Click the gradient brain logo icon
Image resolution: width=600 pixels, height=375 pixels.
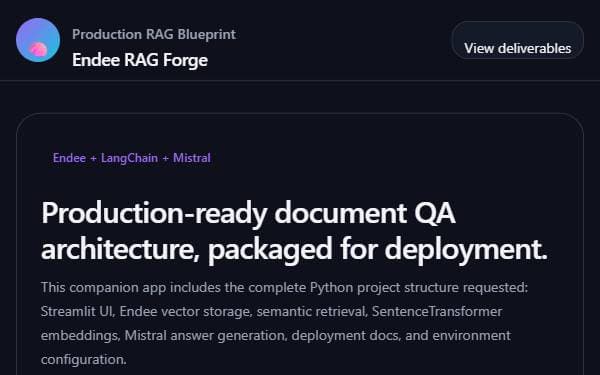tap(38, 40)
